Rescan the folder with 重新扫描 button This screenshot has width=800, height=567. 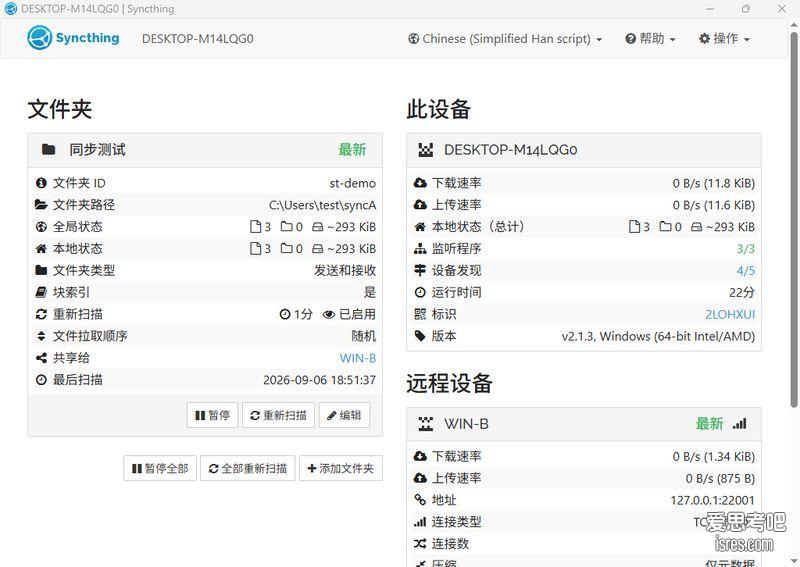tap(279, 415)
